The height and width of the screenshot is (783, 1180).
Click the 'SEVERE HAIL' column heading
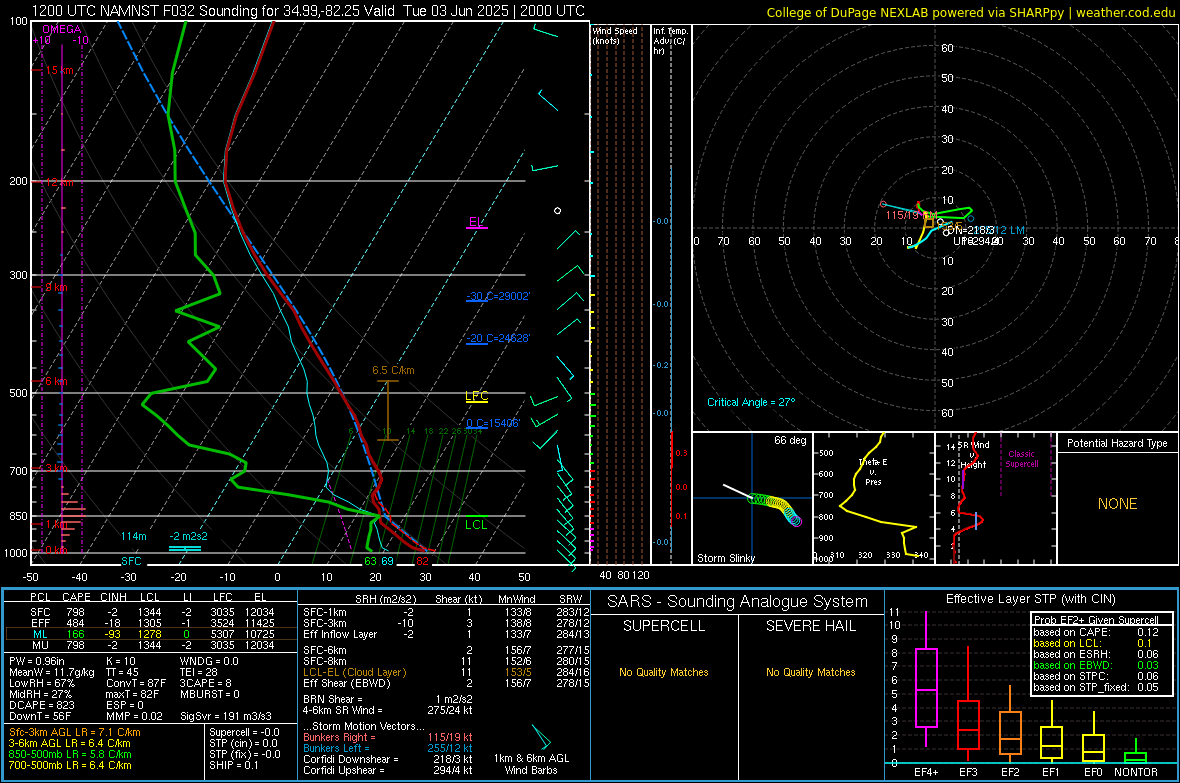pyautogui.click(x=810, y=626)
